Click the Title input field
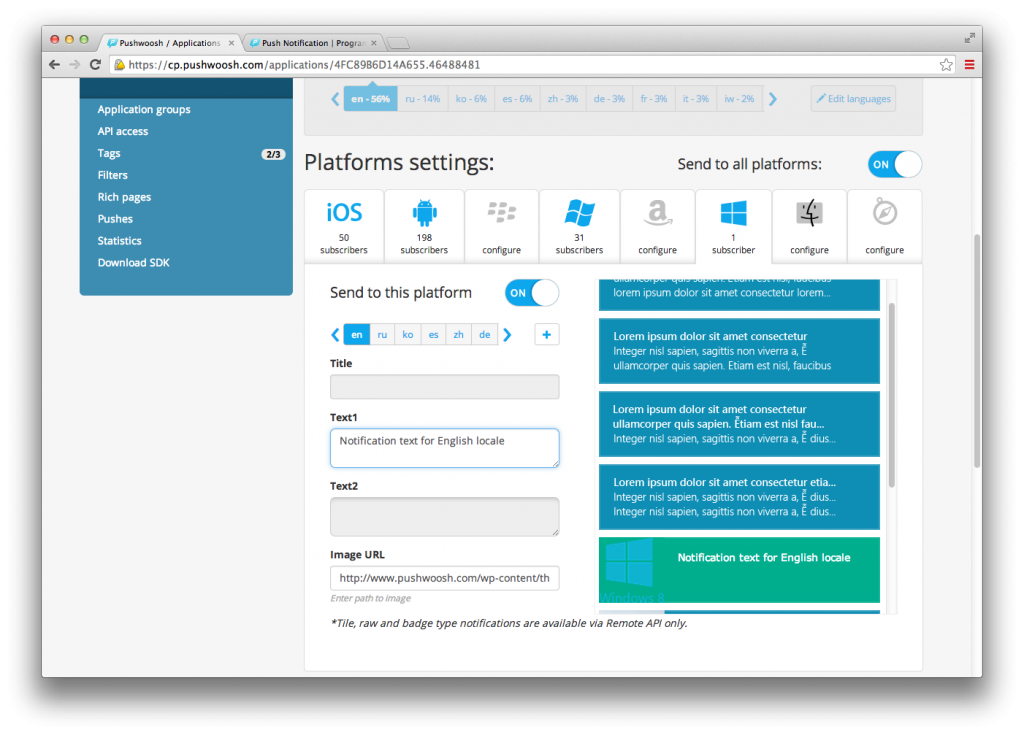This screenshot has width=1024, height=735. click(x=444, y=387)
